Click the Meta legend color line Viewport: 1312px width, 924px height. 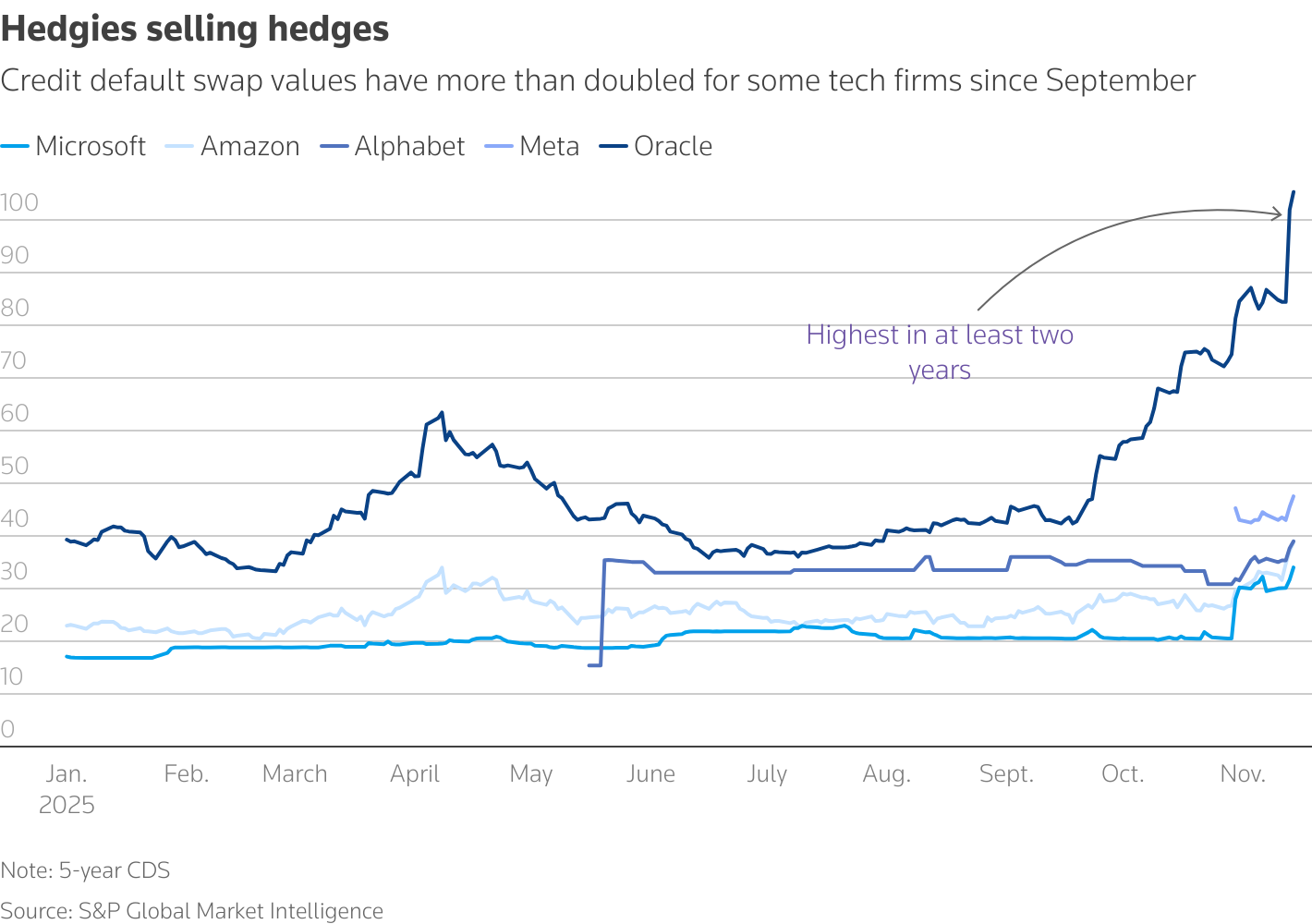pos(499,146)
